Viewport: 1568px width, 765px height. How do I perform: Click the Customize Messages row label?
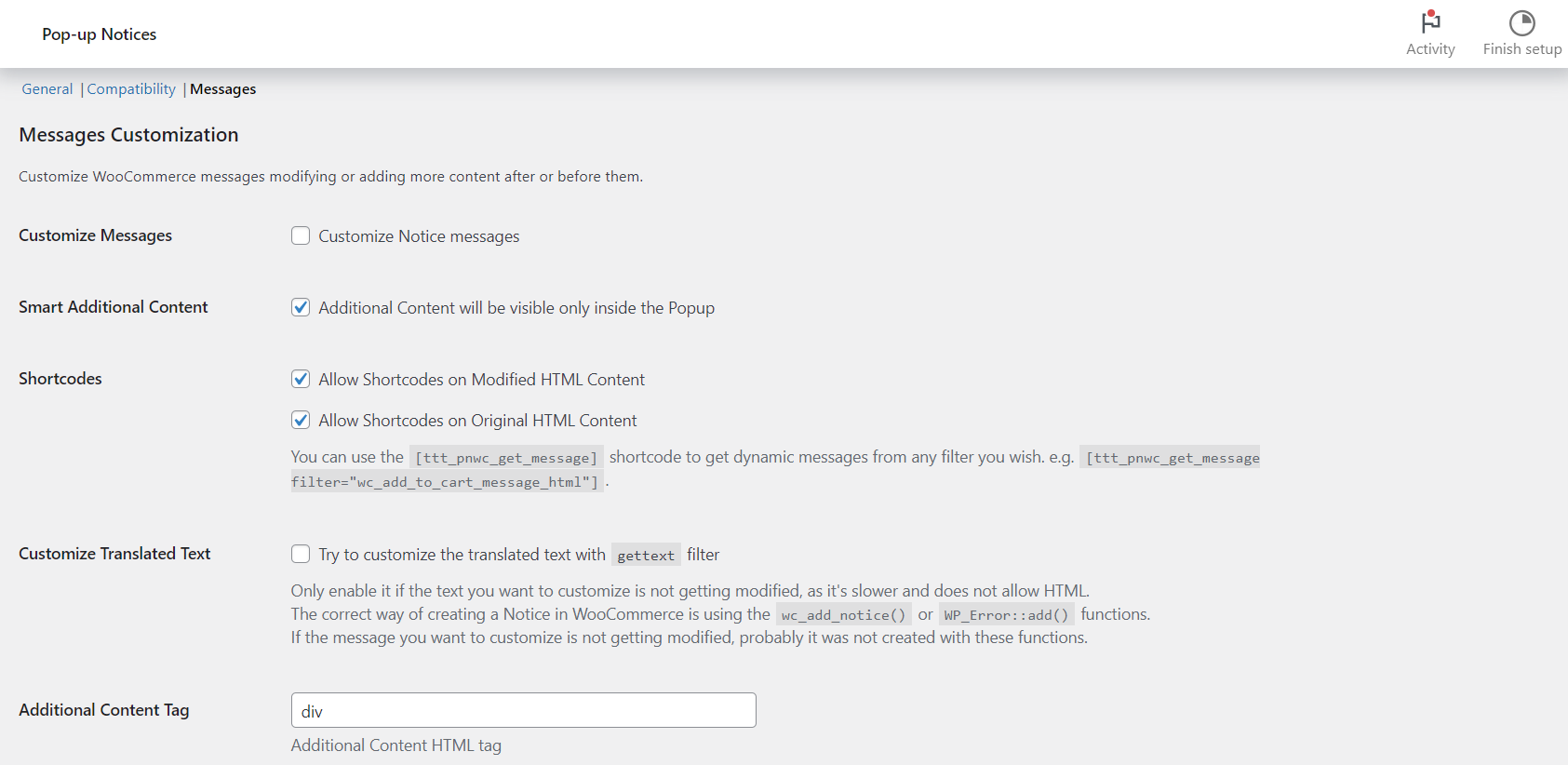95,235
